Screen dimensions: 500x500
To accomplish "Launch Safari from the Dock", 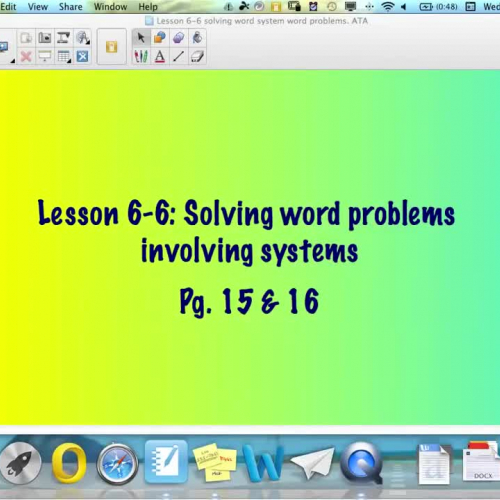I will click(117, 463).
